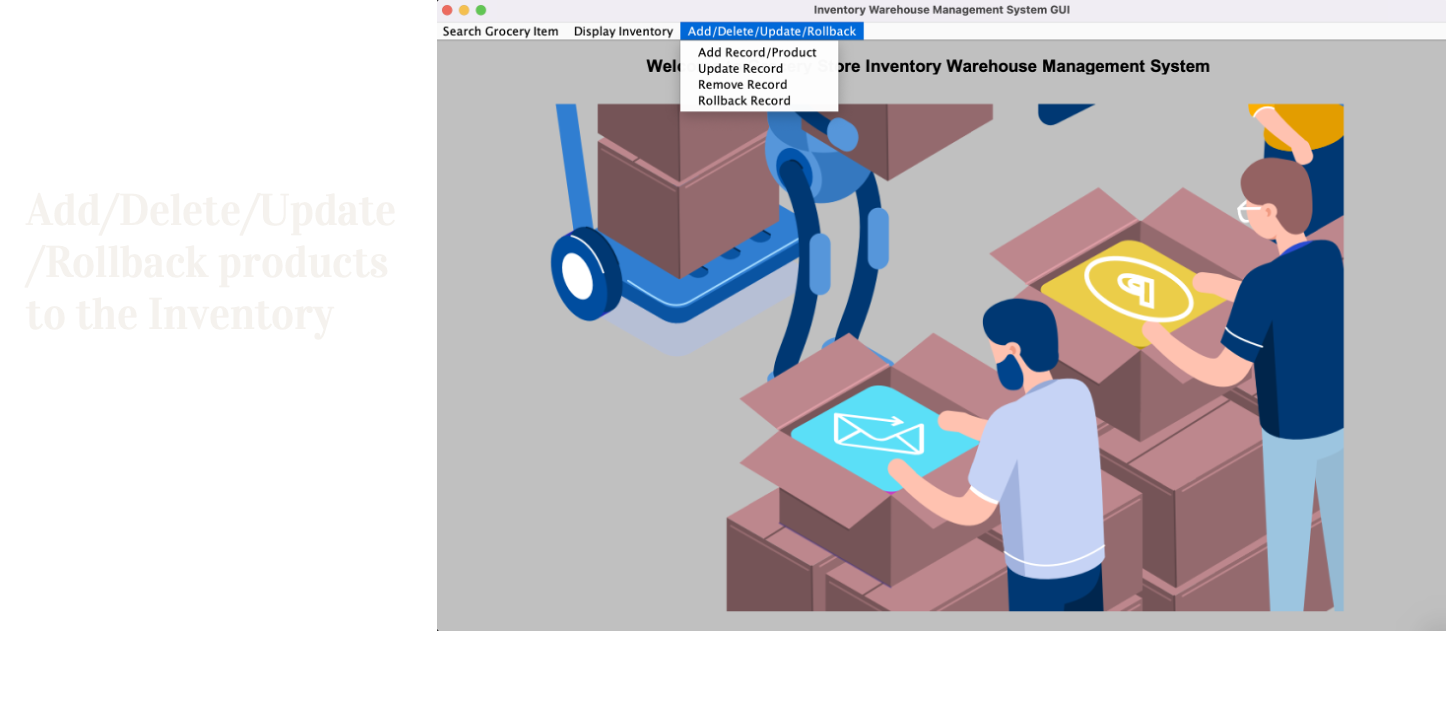
Task: Select the Add Record/Product menu entry
Action: point(757,52)
